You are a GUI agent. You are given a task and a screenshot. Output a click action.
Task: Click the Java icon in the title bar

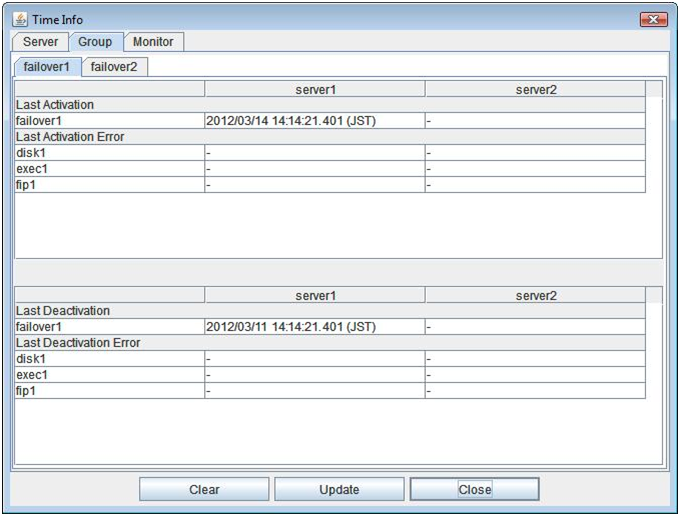[21, 19]
